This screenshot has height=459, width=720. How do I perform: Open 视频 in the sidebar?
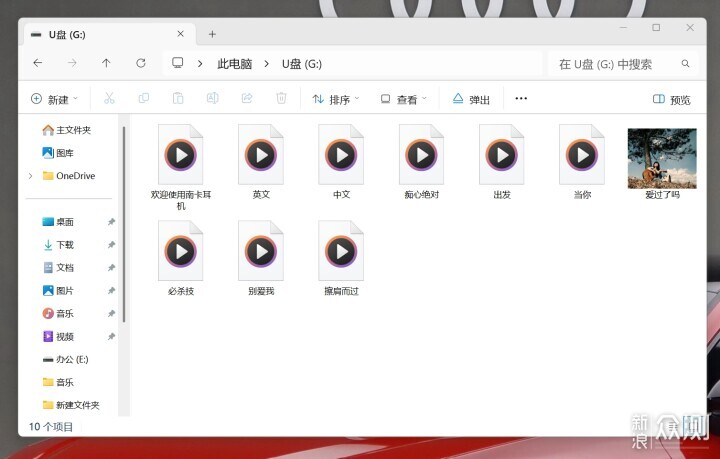click(58, 336)
